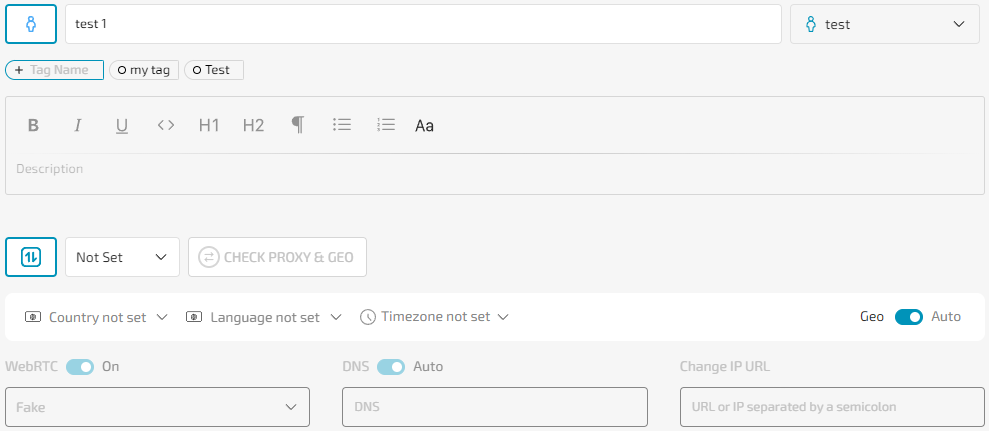Image resolution: width=989 pixels, height=431 pixels.
Task: Toggle the DNS Auto switch
Action: (x=391, y=367)
